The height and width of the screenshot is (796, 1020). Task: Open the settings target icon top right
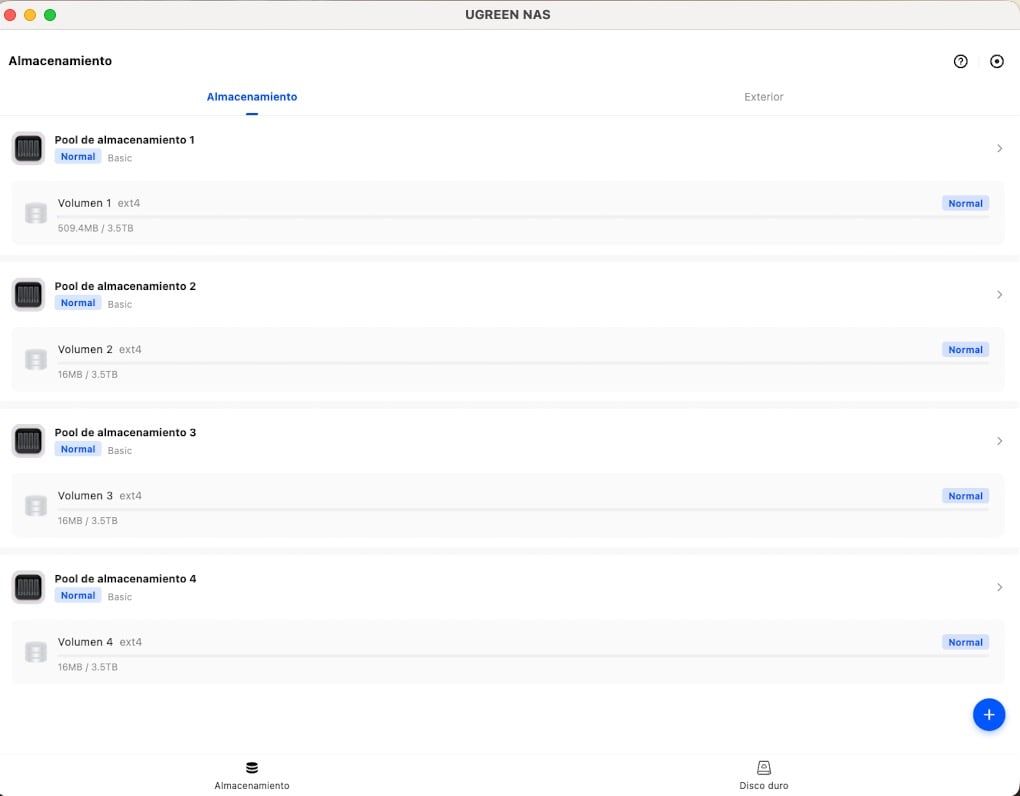point(996,61)
